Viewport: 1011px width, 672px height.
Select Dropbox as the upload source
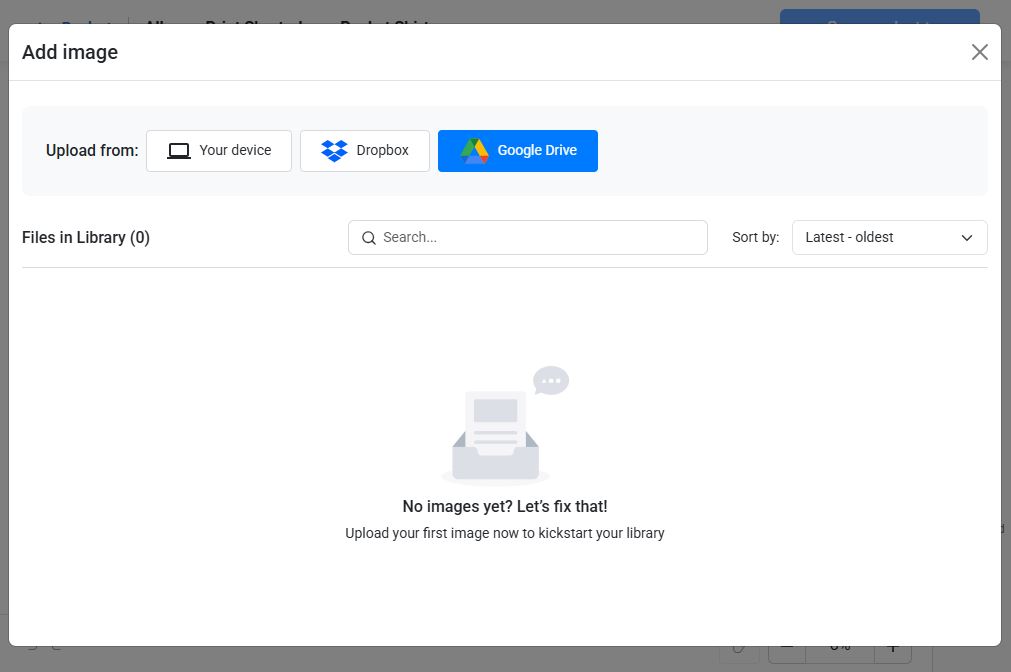(365, 151)
